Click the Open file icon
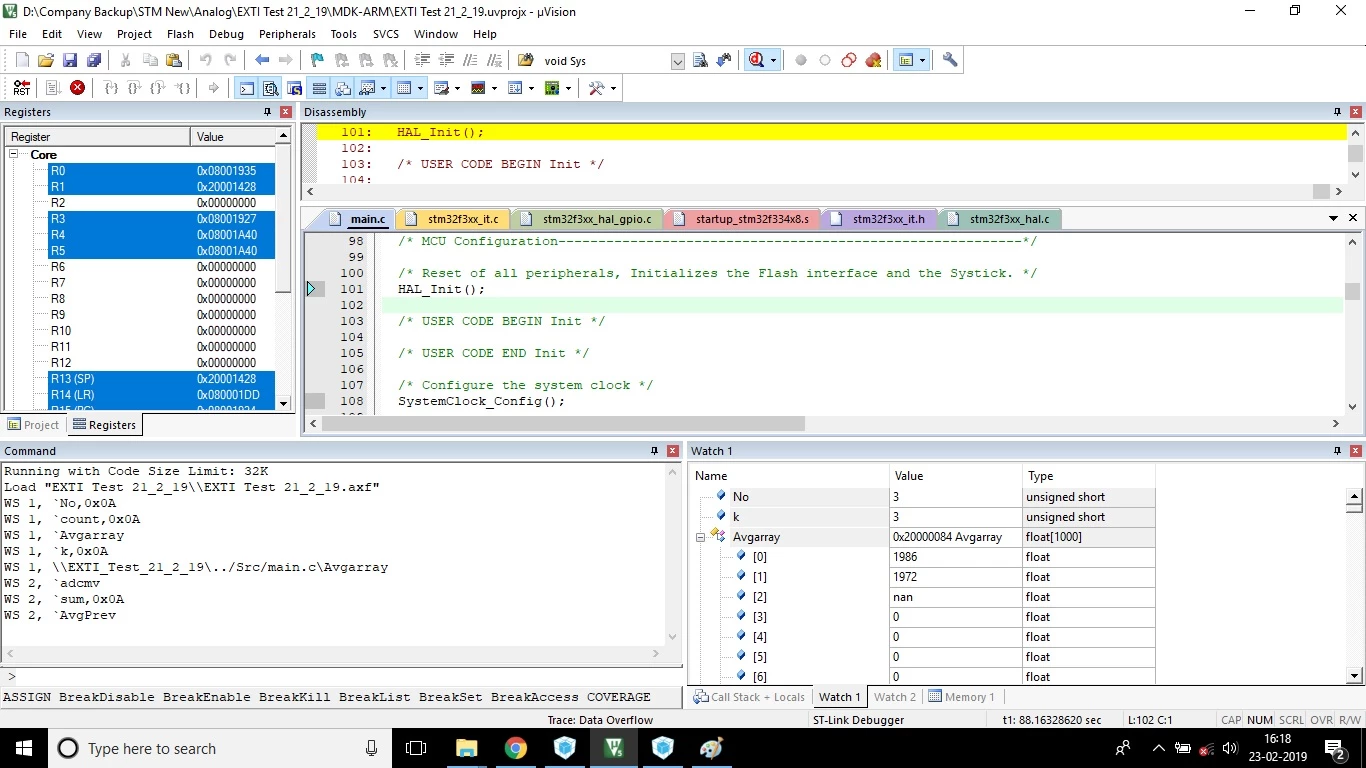1366x768 pixels. (x=45, y=60)
